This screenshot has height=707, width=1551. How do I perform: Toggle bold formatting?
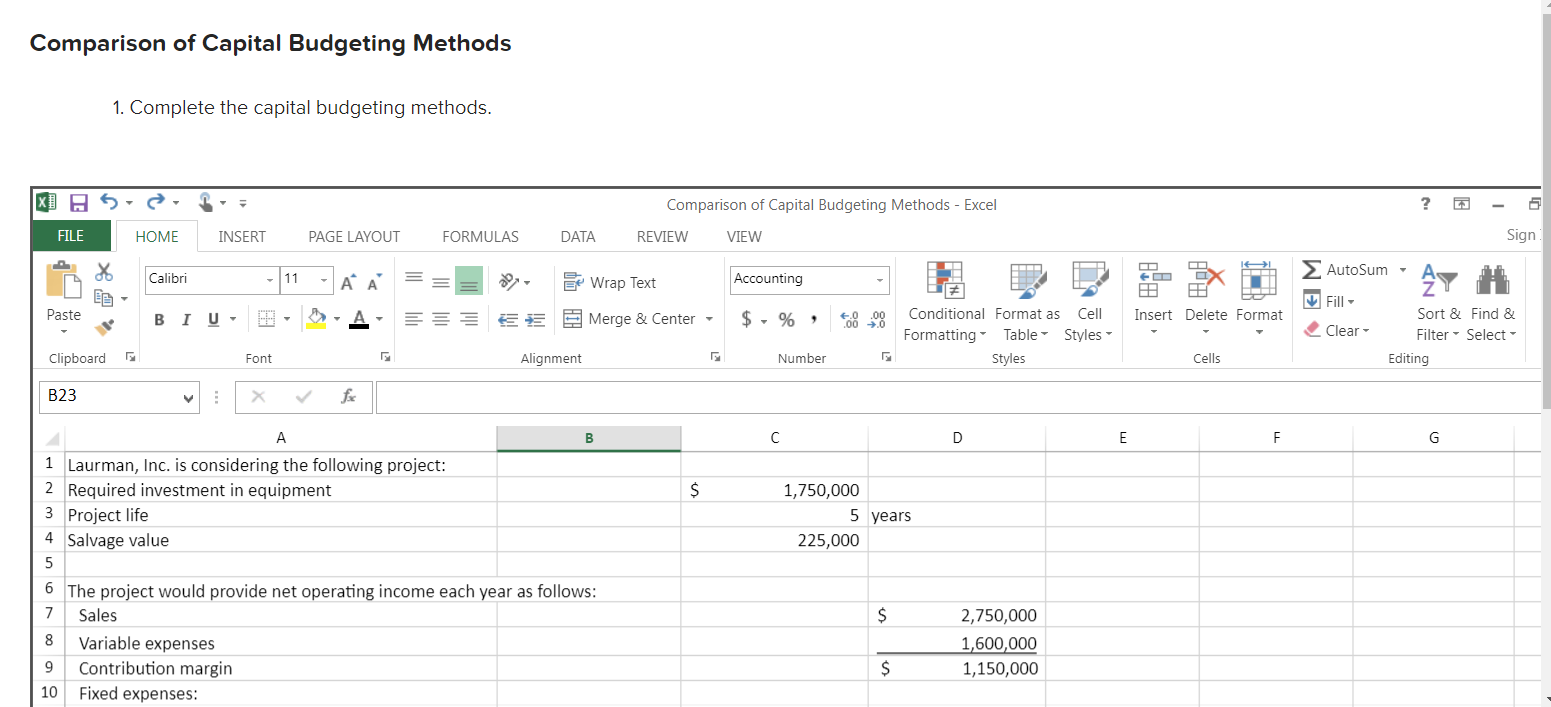pyautogui.click(x=158, y=318)
